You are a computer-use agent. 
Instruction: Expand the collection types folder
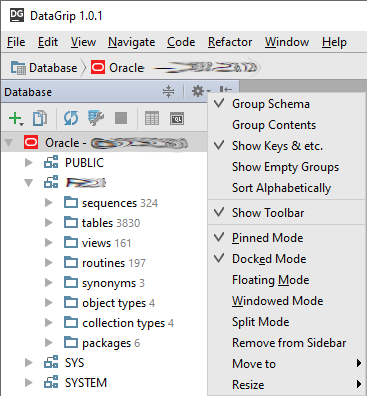49,322
